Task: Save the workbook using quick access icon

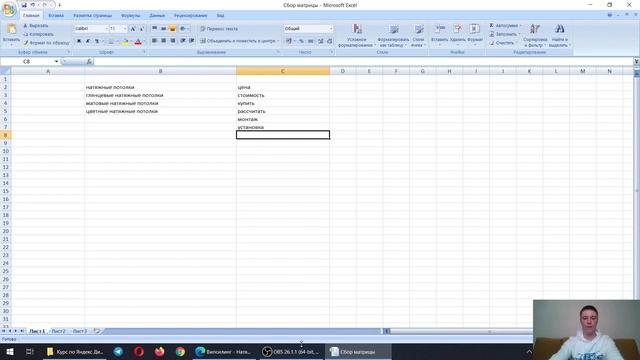Action: 24,5
